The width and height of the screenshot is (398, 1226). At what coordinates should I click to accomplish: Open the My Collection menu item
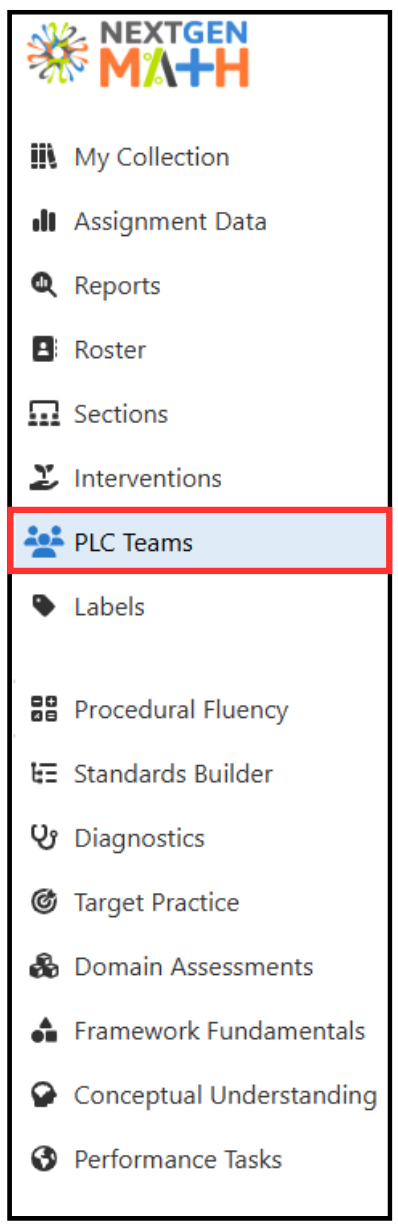pos(151,157)
